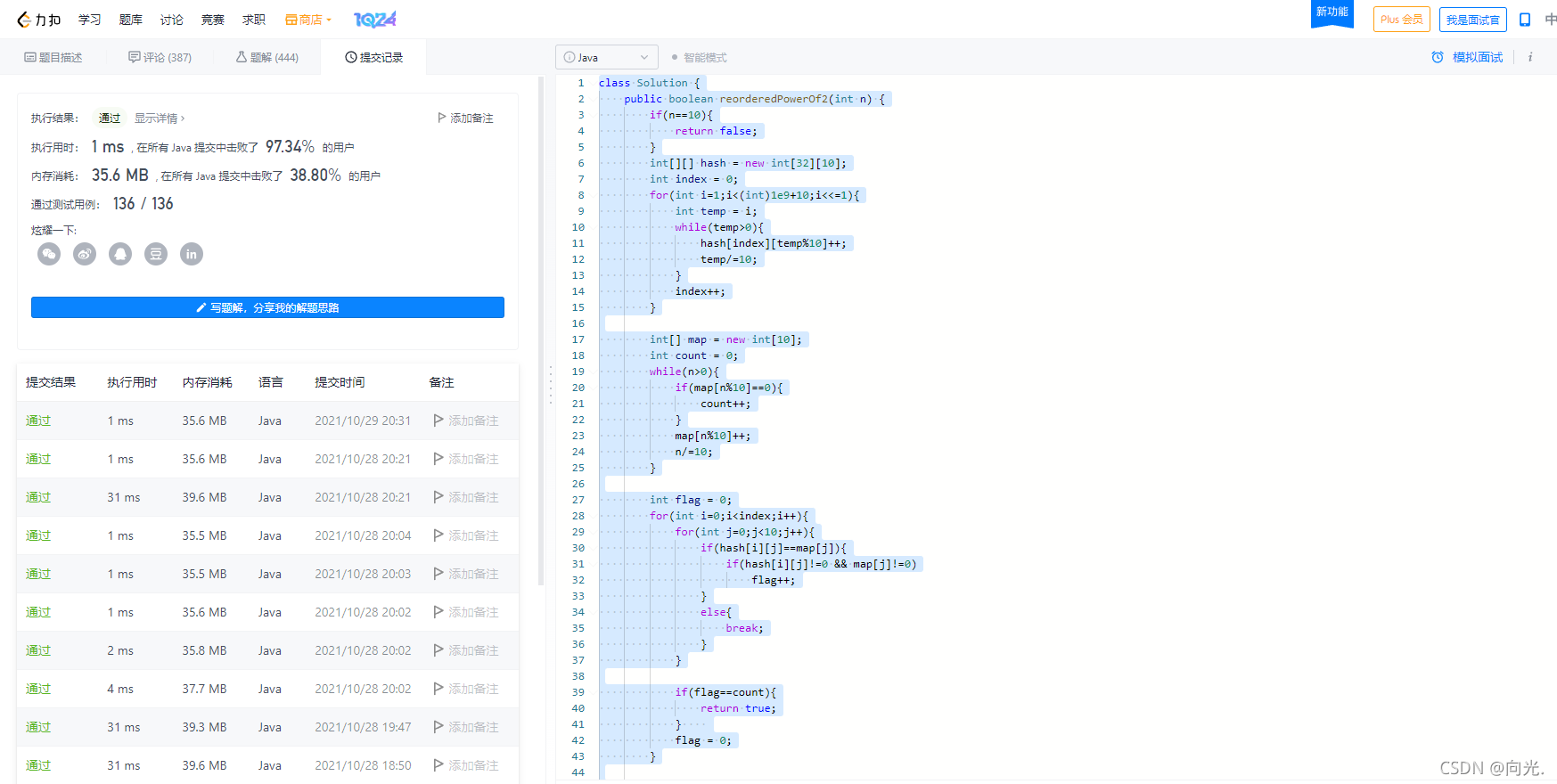
Task: Open 题库 in top navigation
Action: 131,20
